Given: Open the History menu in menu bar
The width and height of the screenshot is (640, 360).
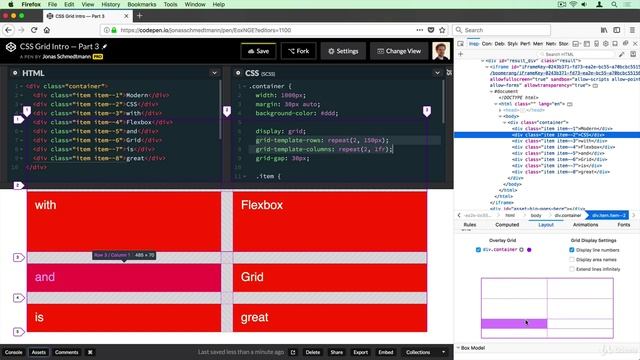Looking at the screenshot, I should tap(111, 4).
